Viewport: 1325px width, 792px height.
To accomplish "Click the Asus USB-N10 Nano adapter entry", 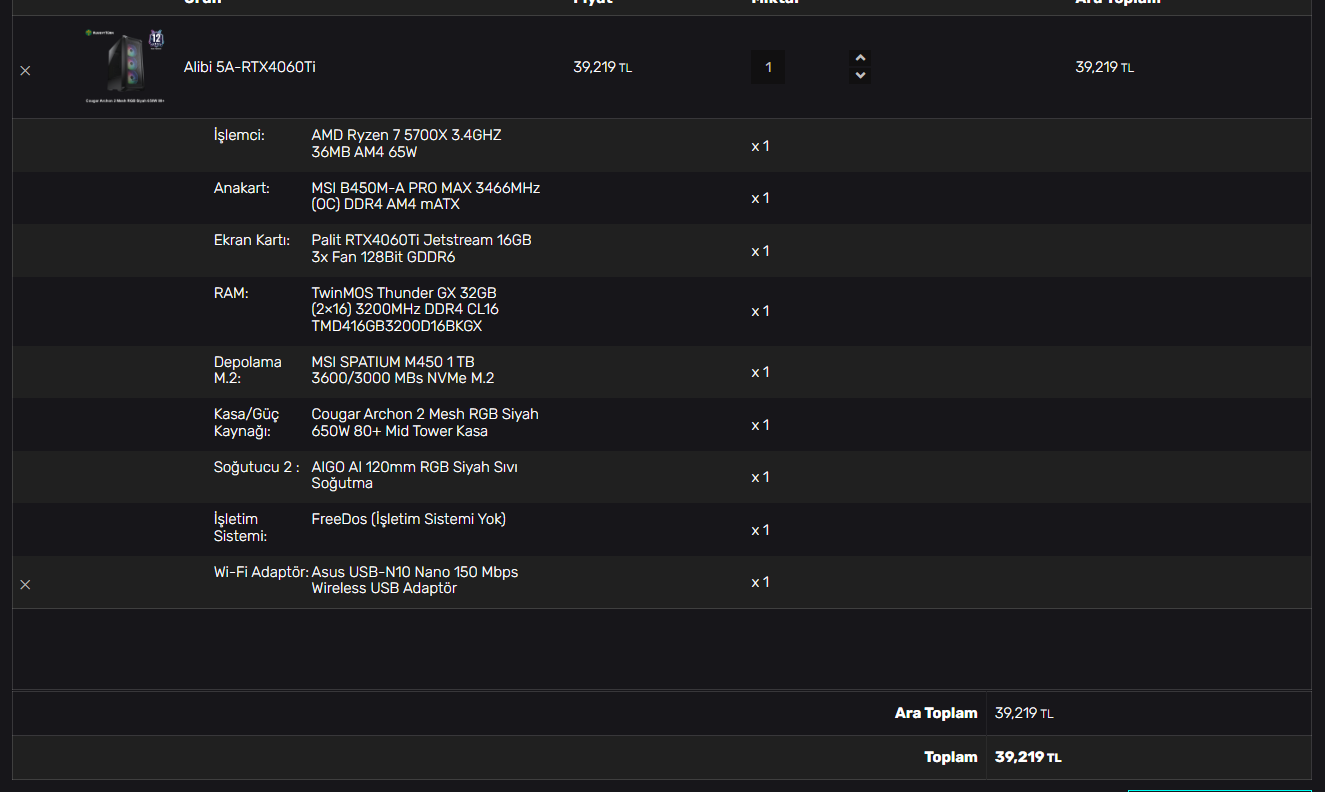I will pyautogui.click(x=415, y=580).
